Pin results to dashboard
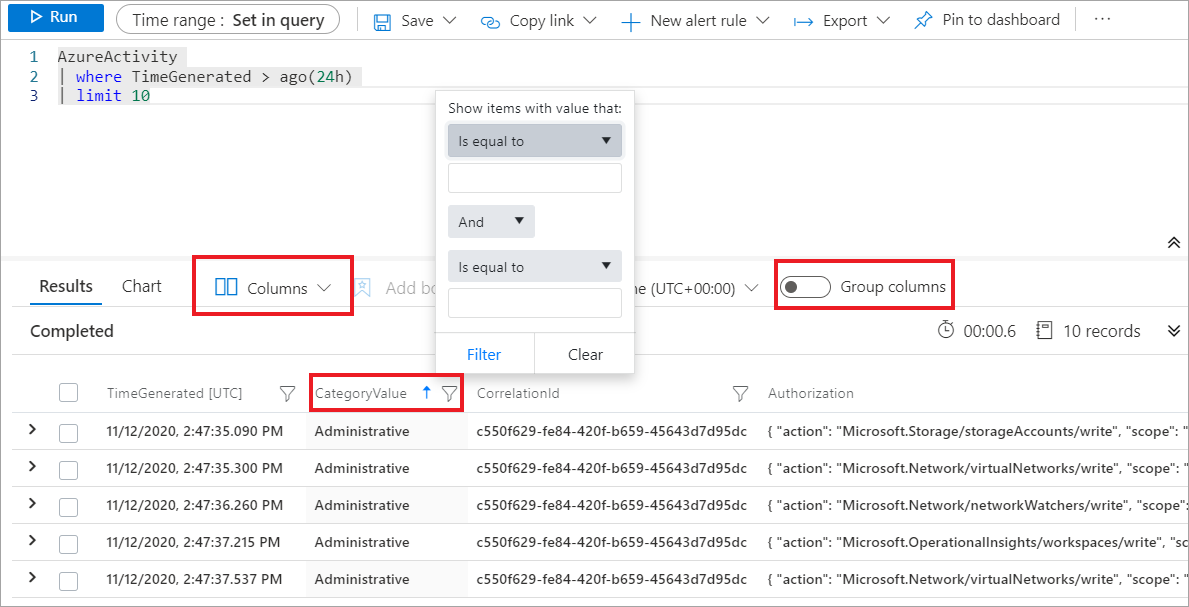The image size is (1189, 607). click(x=986, y=19)
